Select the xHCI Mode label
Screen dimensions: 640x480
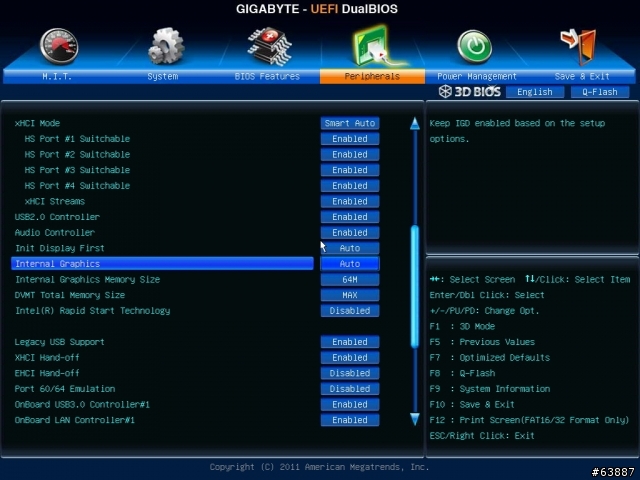pos(38,123)
